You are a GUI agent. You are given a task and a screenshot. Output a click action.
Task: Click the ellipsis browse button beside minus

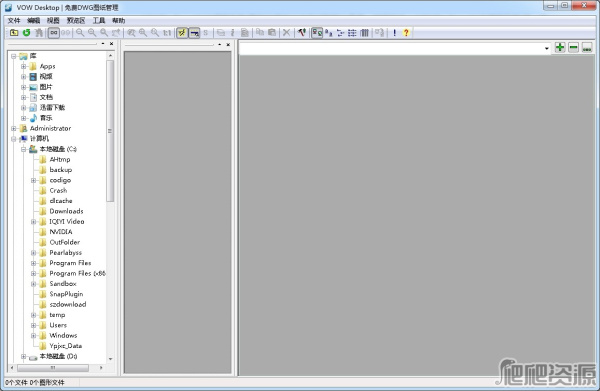(x=587, y=47)
